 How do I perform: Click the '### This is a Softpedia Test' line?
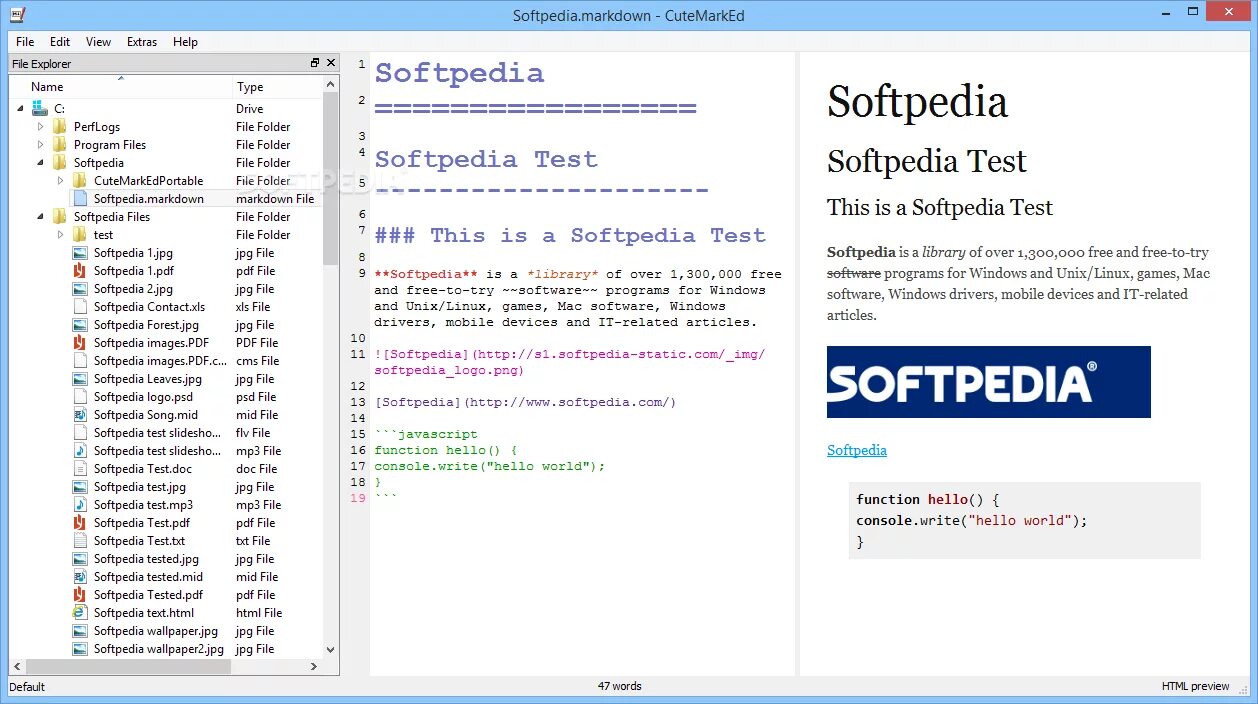click(570, 236)
